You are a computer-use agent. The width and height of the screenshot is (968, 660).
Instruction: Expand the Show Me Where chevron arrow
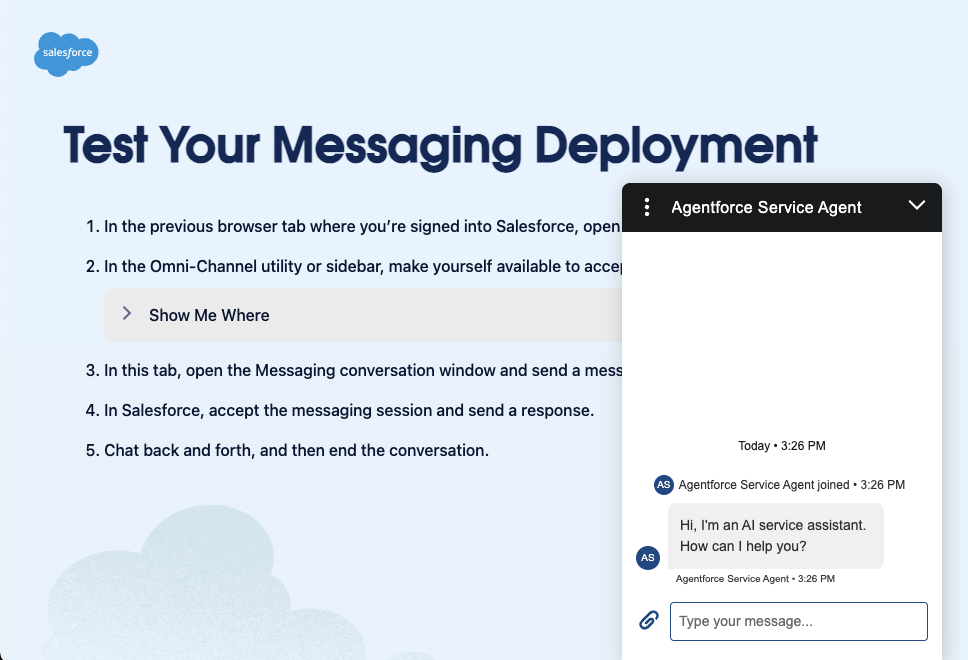point(127,314)
